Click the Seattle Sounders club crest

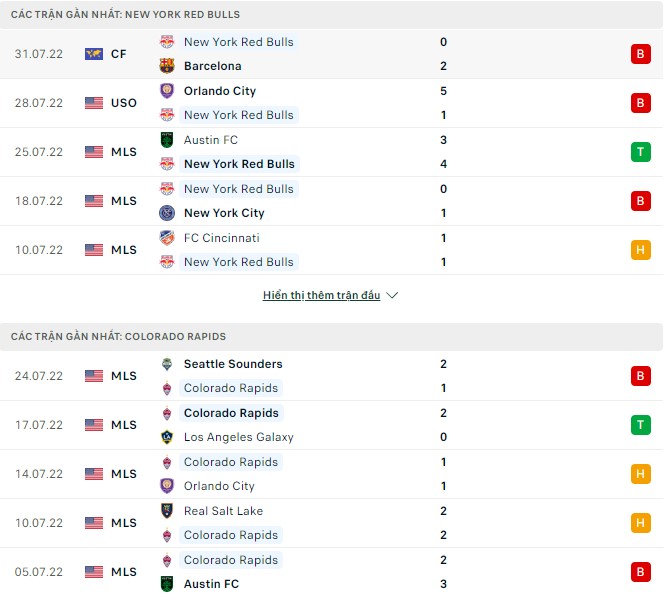(x=167, y=364)
